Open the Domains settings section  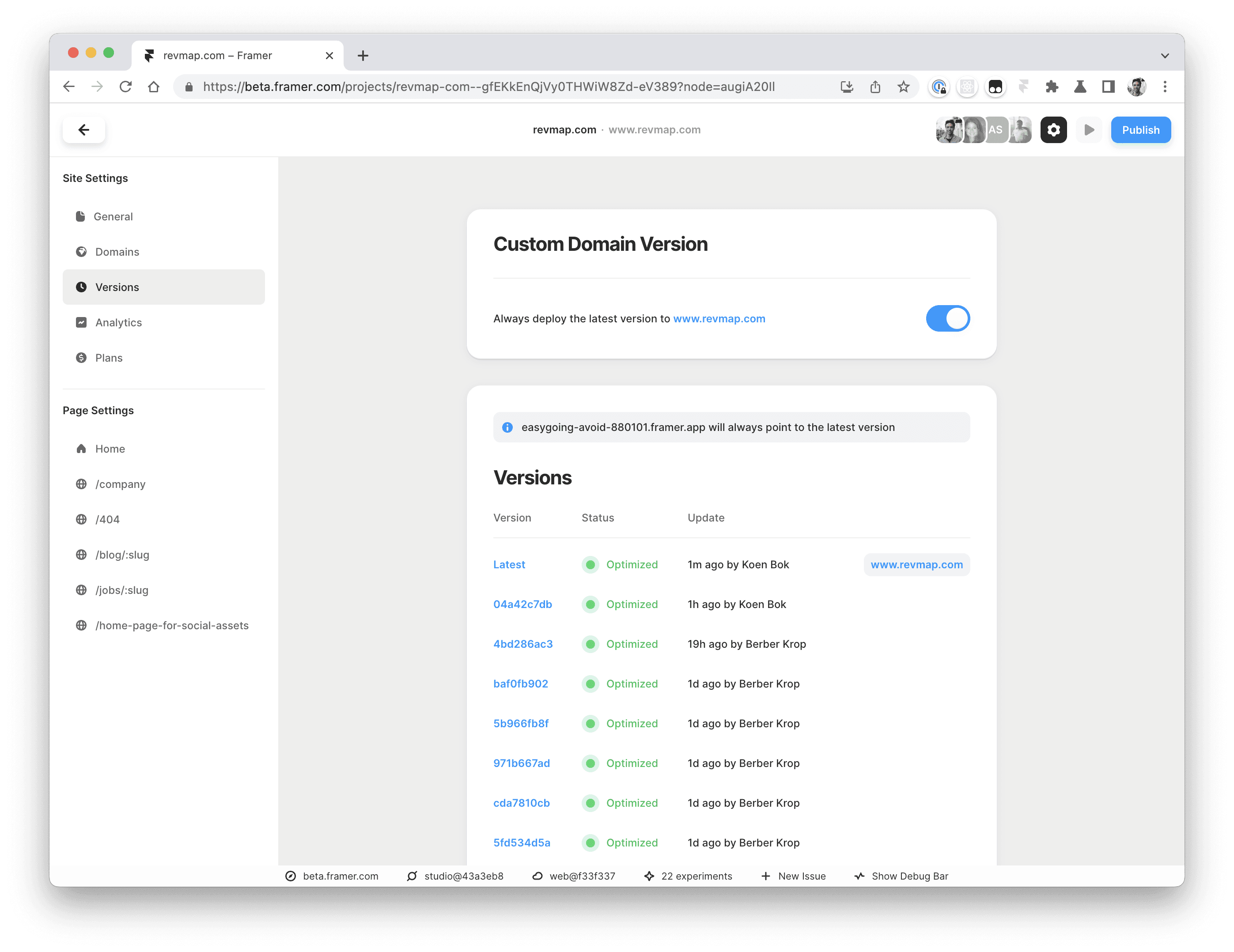pos(117,252)
